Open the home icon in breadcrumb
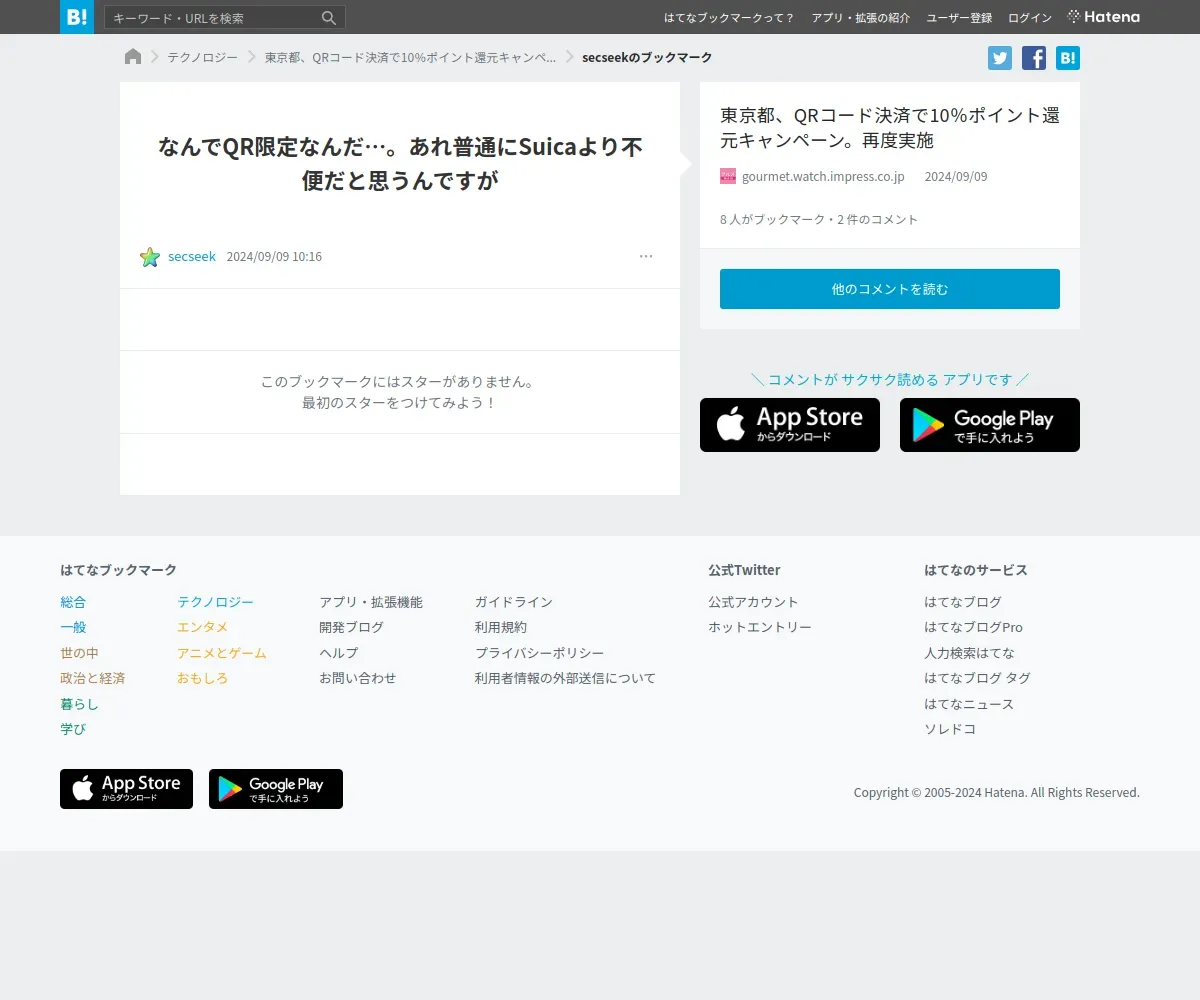1200x1000 pixels. pos(133,57)
